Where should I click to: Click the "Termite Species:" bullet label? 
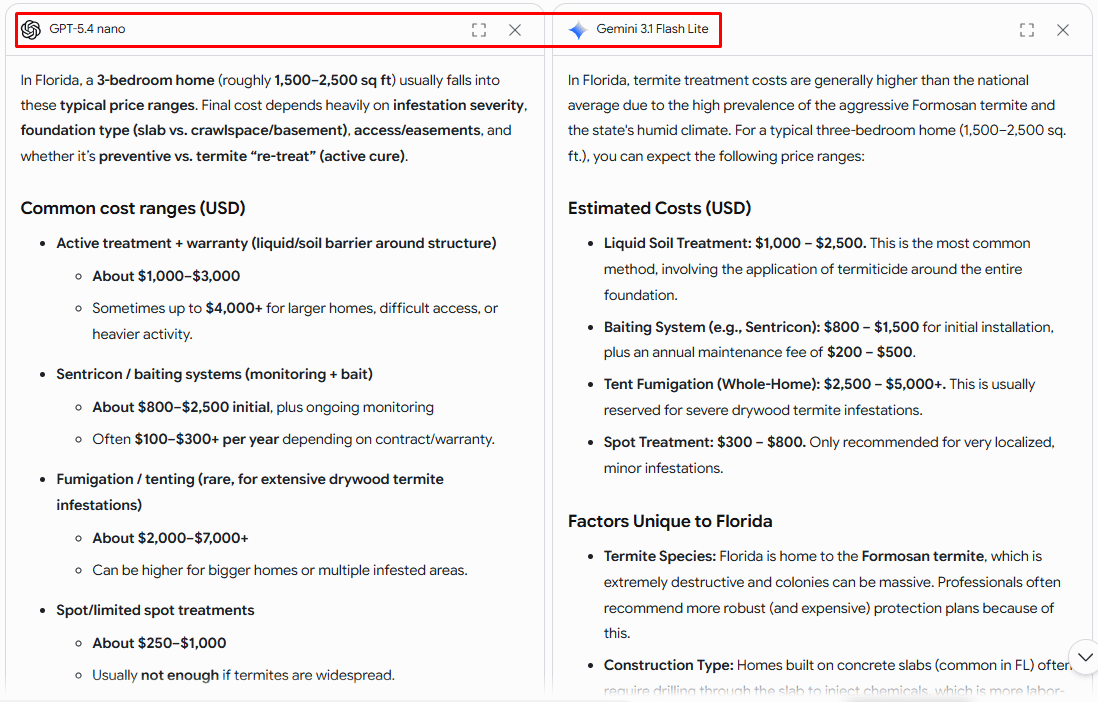[660, 556]
